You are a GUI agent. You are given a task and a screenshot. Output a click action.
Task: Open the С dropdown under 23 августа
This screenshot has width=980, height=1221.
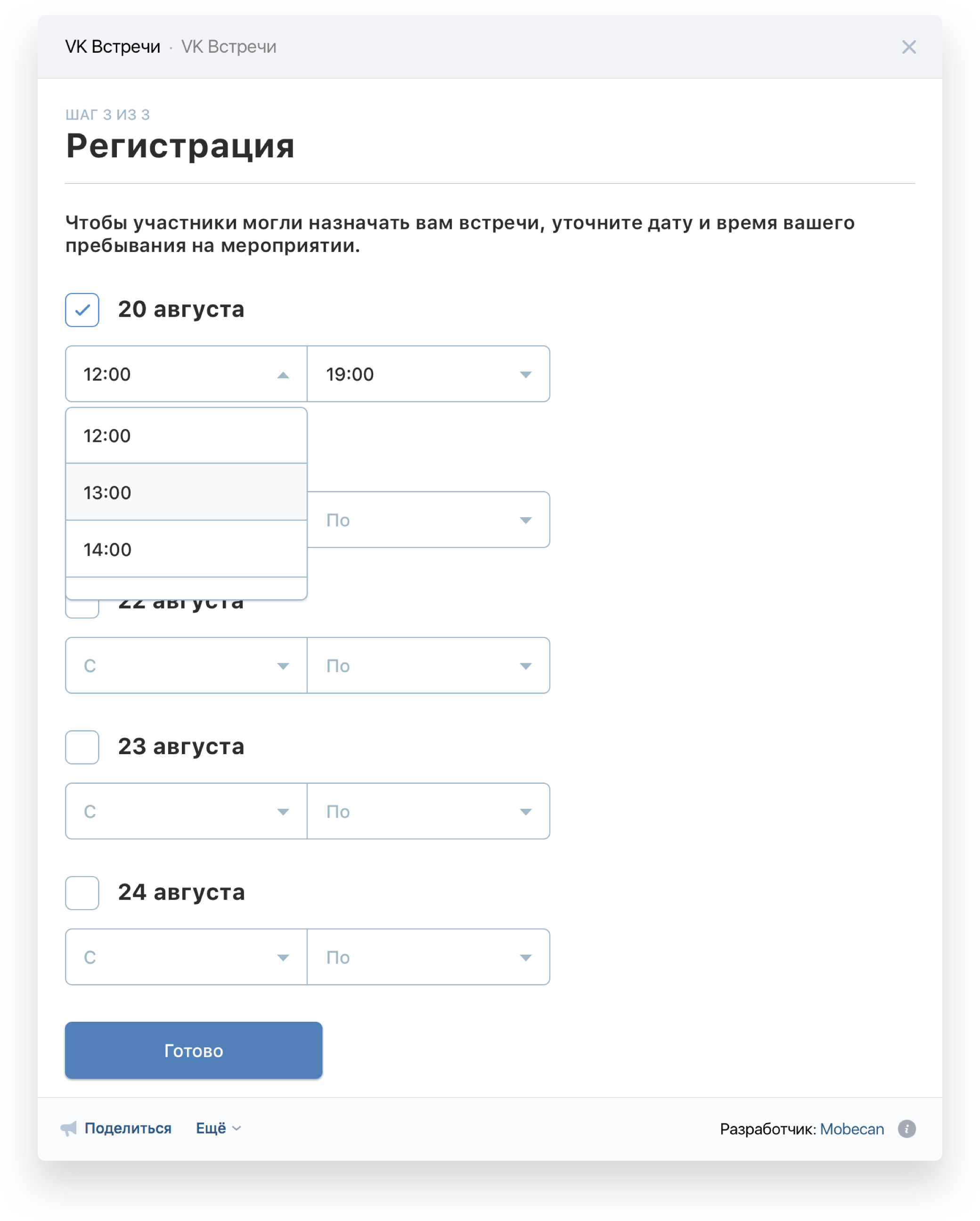(187, 811)
